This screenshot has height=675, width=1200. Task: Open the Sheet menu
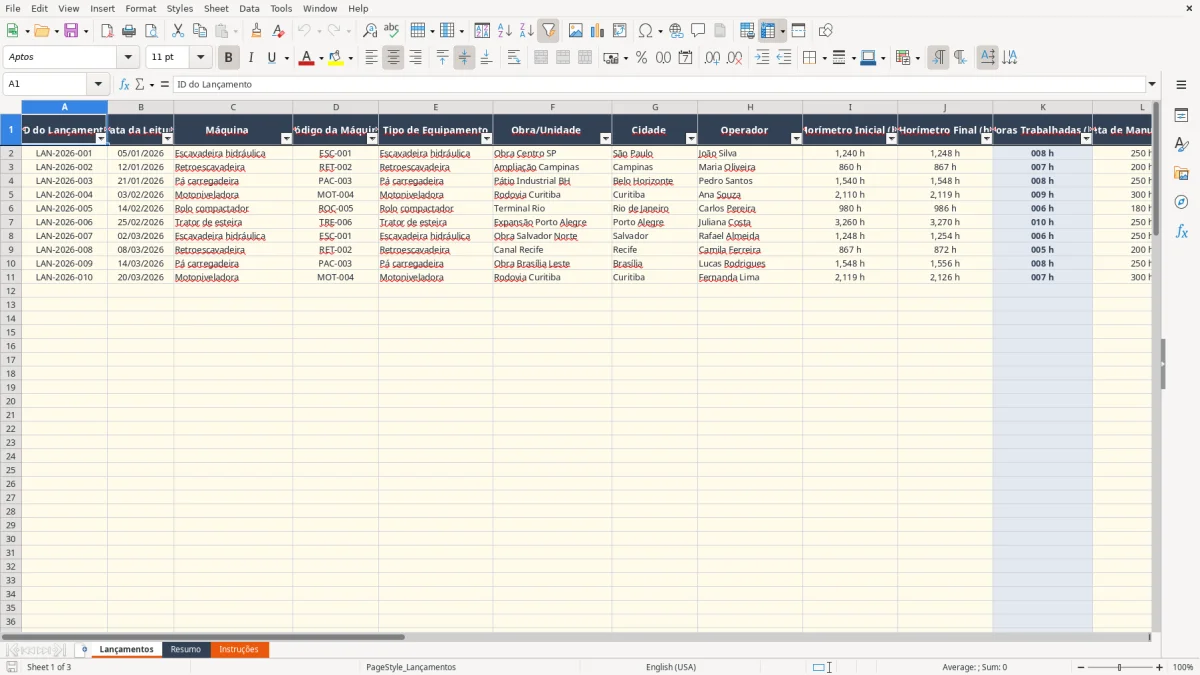[x=216, y=8]
